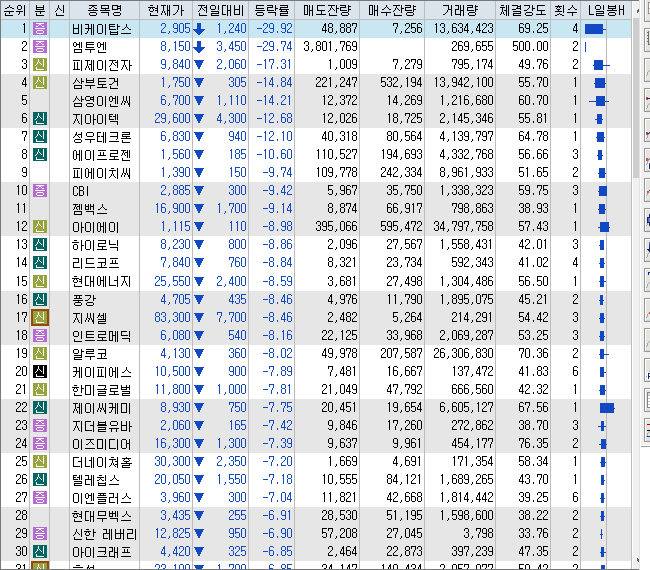The image size is (650, 570).
Task: Sort by the 매수잔량 column header
Action: coord(392,10)
